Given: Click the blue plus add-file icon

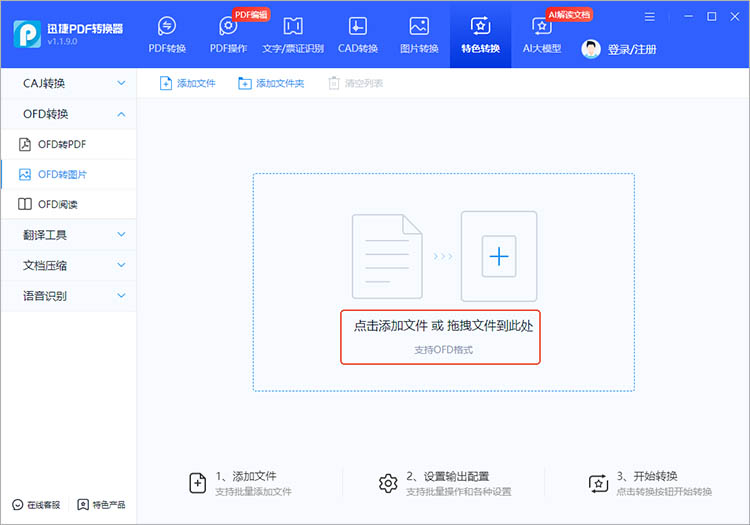Looking at the screenshot, I should 499,256.
